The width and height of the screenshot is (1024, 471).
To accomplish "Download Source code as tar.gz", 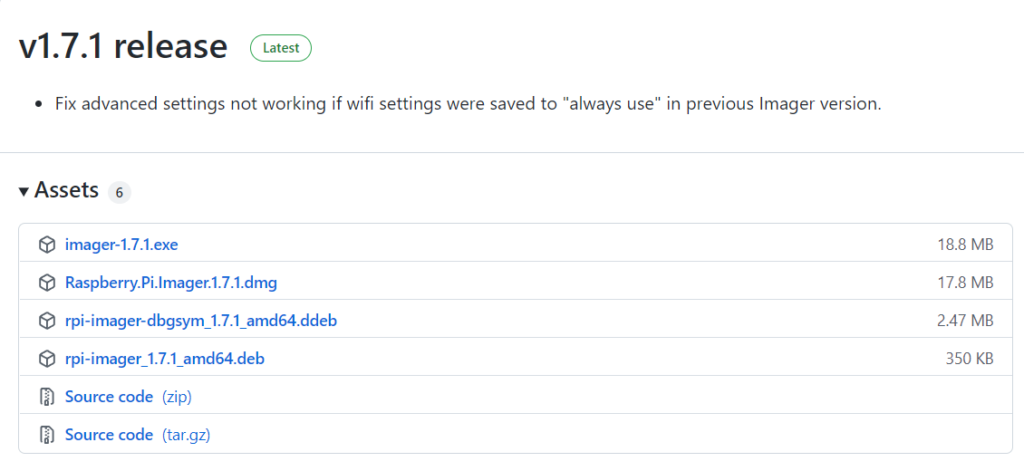I will tap(138, 434).
